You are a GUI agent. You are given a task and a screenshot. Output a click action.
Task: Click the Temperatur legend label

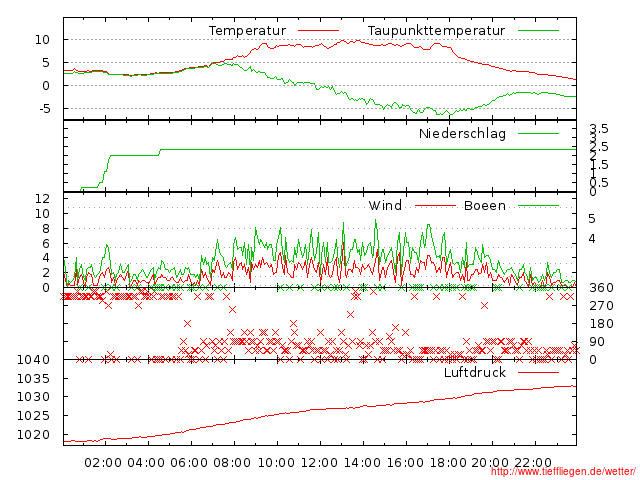coord(247,31)
